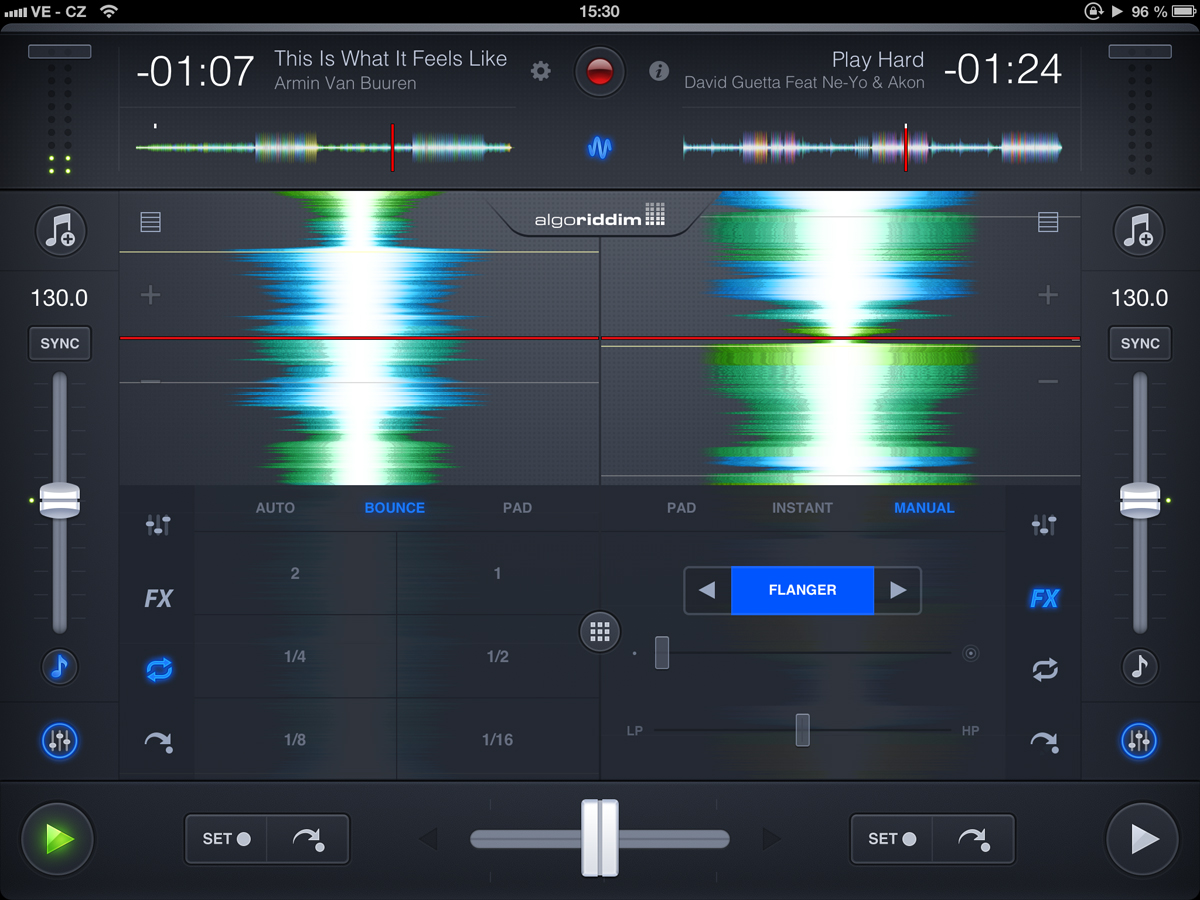
Task: Select the AUTO loop tab
Action: 275,508
